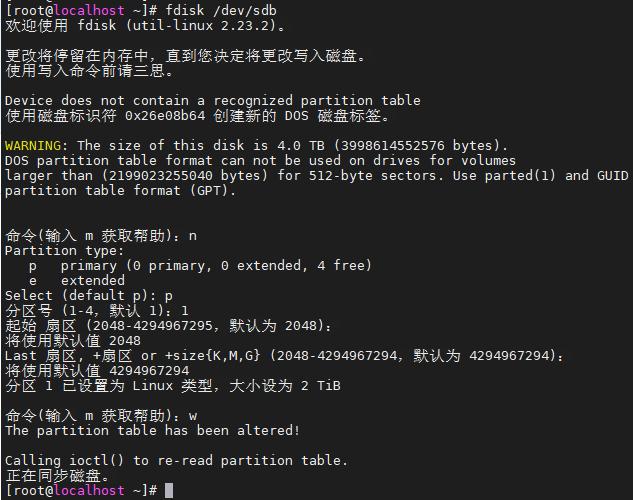
Task: Click the '将使用默认值 4294967294' line
Action: (97, 371)
